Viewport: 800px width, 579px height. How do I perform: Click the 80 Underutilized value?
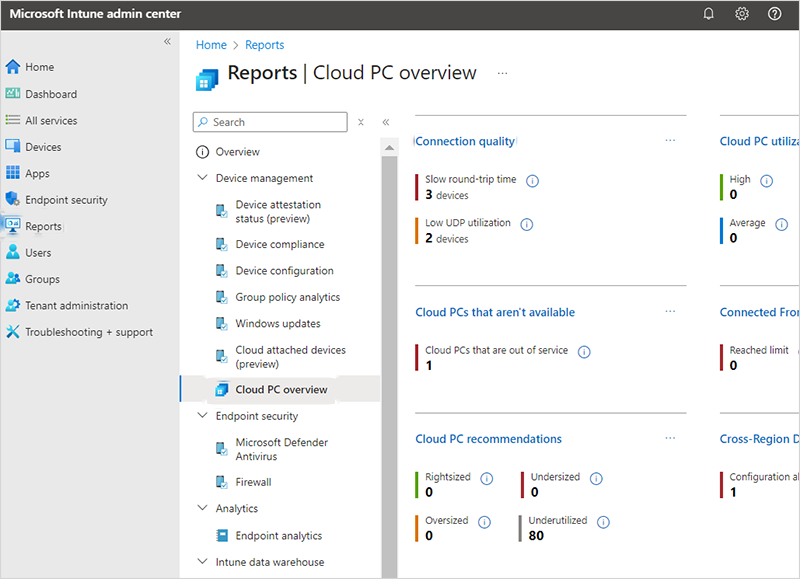point(536,535)
